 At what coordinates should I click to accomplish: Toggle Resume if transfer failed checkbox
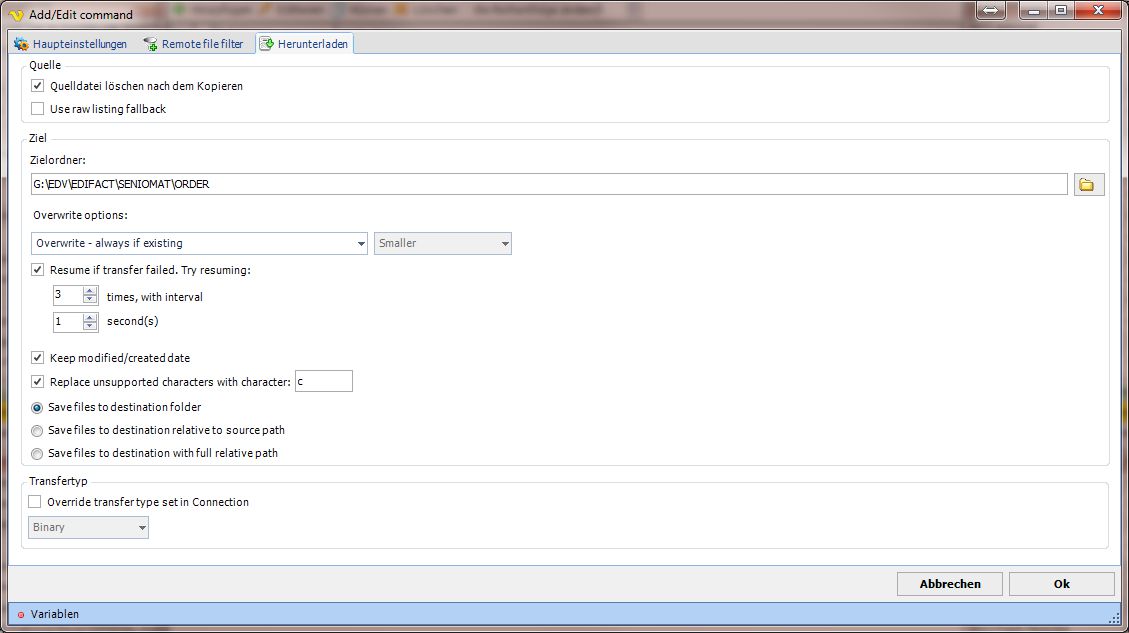coord(38,270)
